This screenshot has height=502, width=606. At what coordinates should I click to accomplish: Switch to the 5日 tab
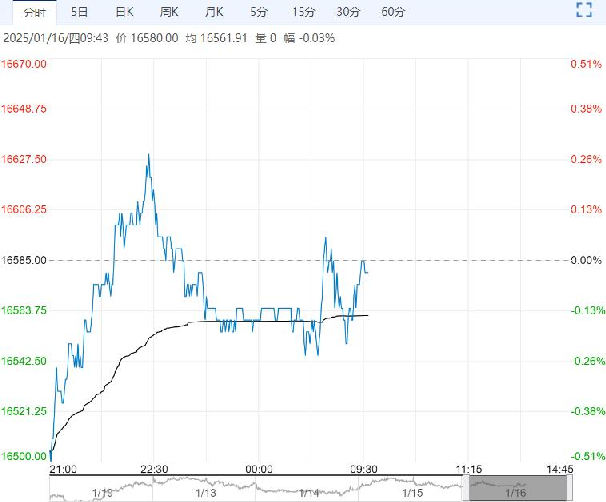click(79, 12)
